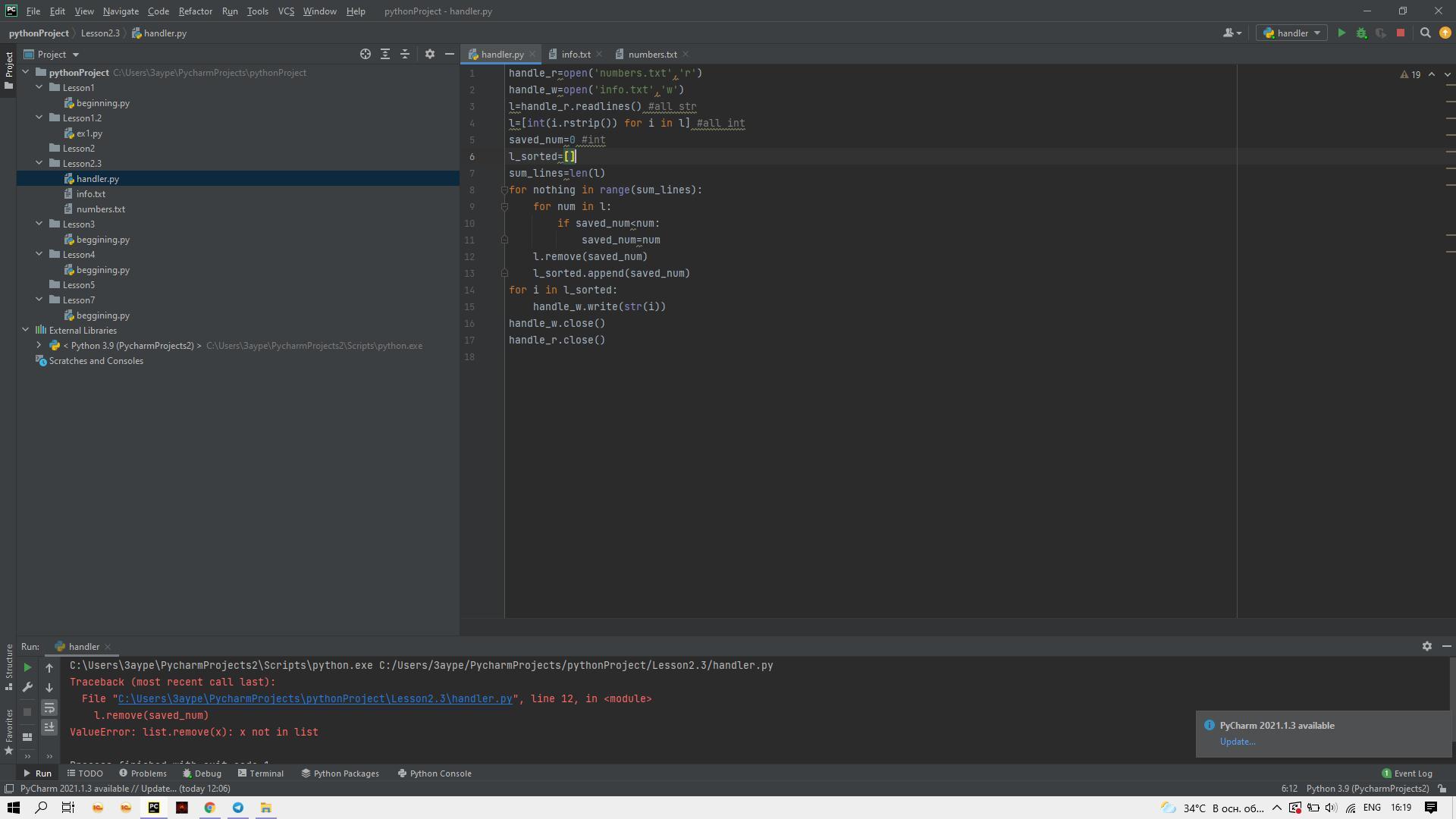Open the Structure side tool window
Screen dimensions: 1456x819
[8, 667]
